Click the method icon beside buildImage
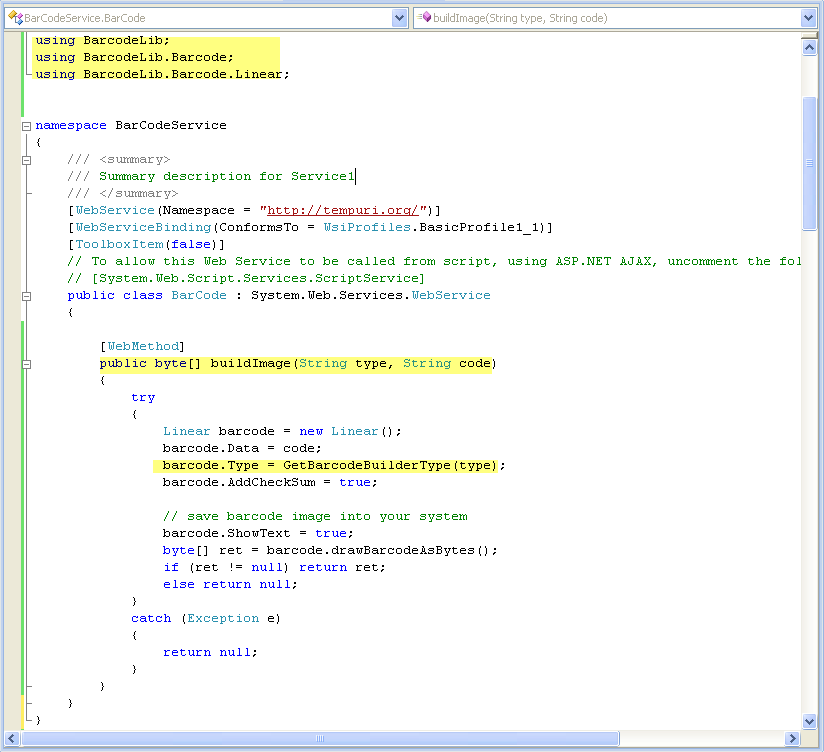Image resolution: width=824 pixels, height=752 pixels. click(x=425, y=17)
